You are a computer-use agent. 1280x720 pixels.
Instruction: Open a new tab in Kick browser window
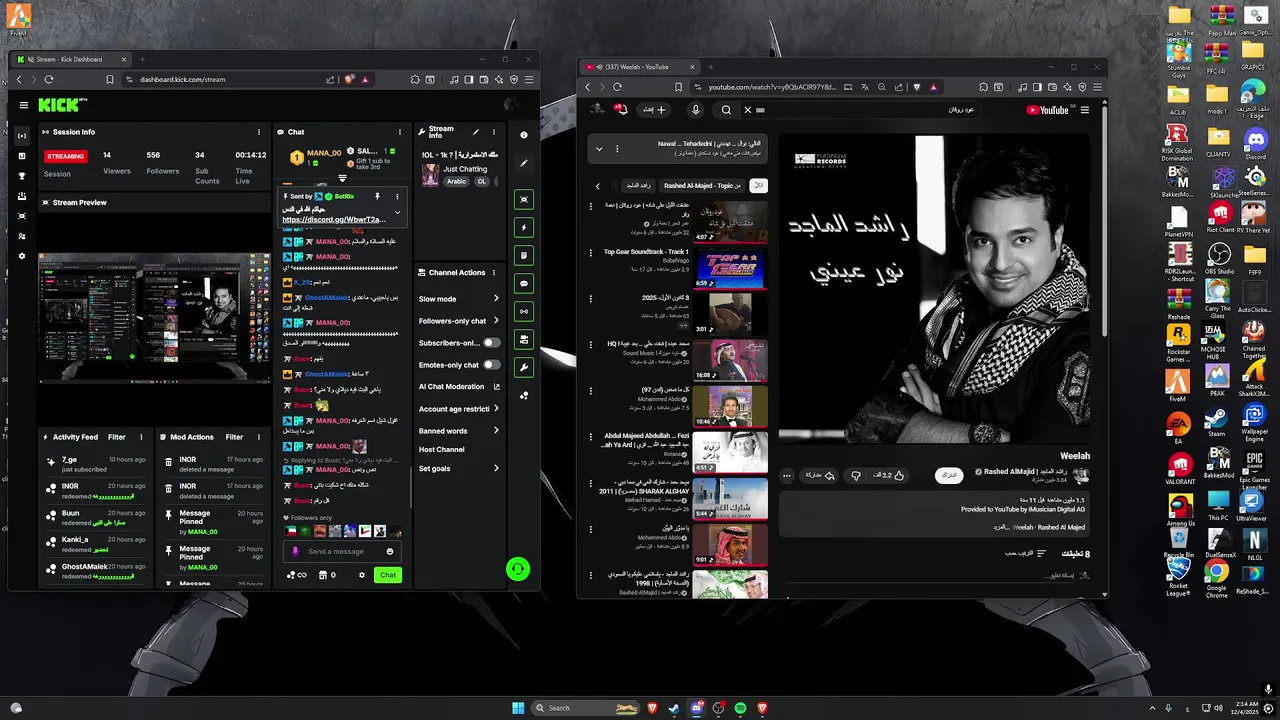tap(142, 59)
